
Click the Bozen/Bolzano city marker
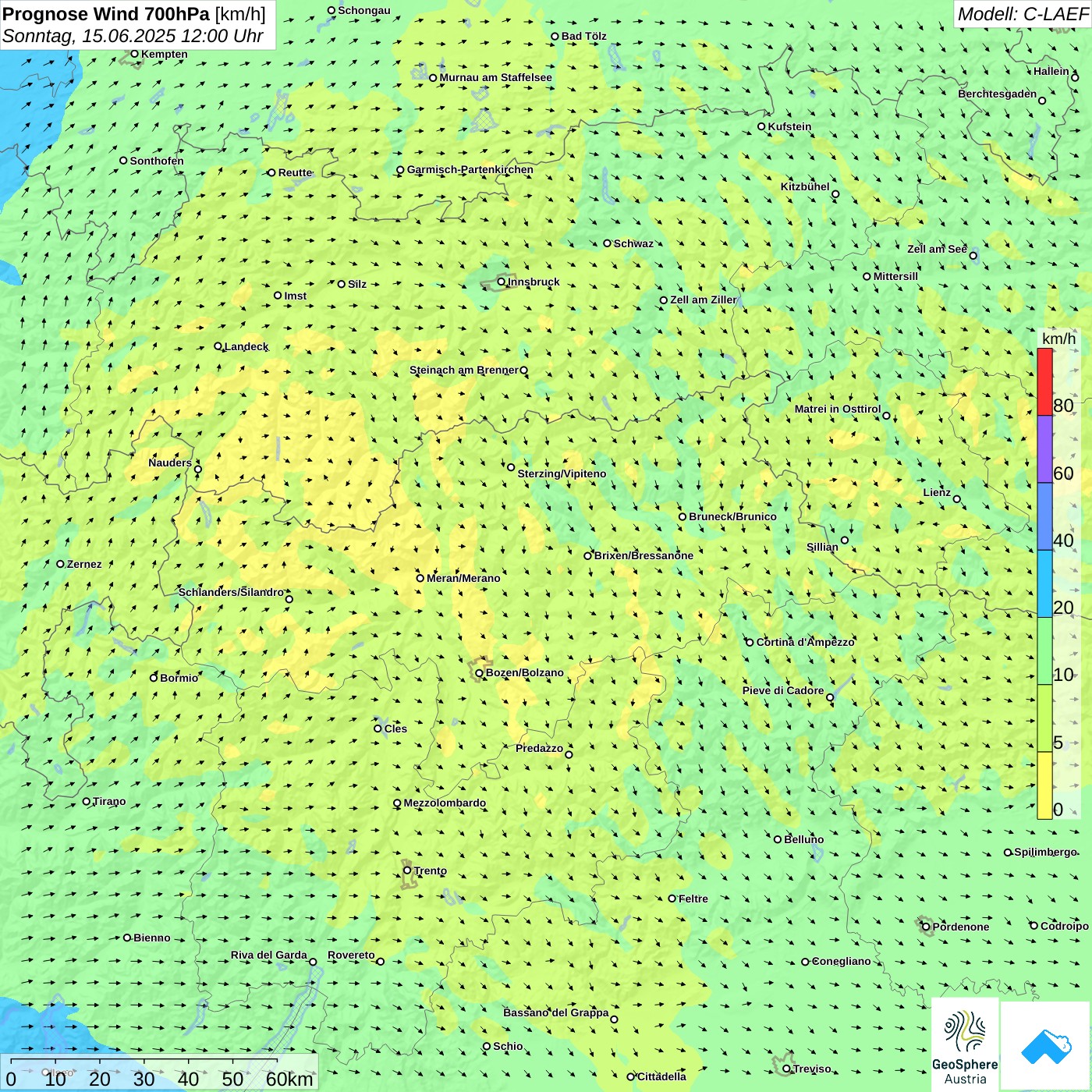(x=480, y=673)
